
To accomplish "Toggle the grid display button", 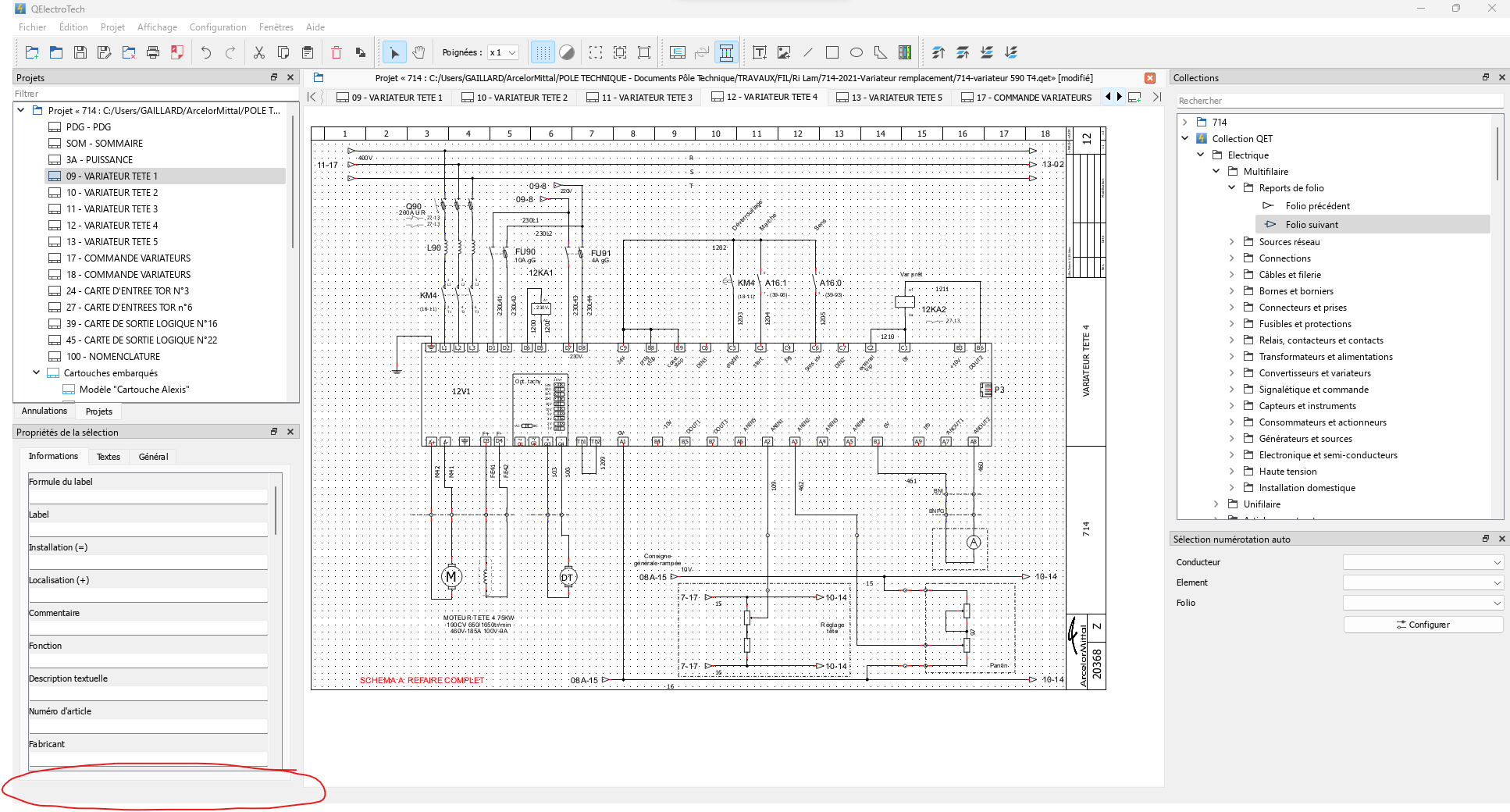I will (x=543, y=52).
